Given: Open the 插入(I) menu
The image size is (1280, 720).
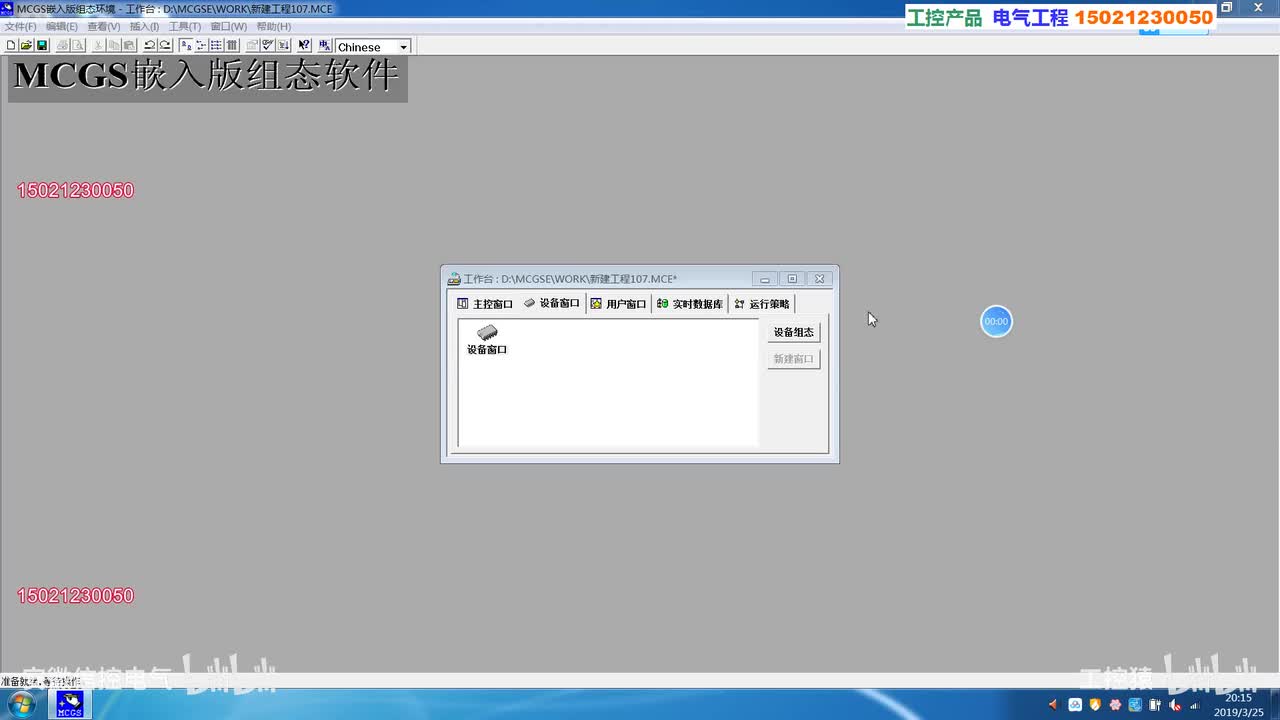Looking at the screenshot, I should pyautogui.click(x=145, y=26).
